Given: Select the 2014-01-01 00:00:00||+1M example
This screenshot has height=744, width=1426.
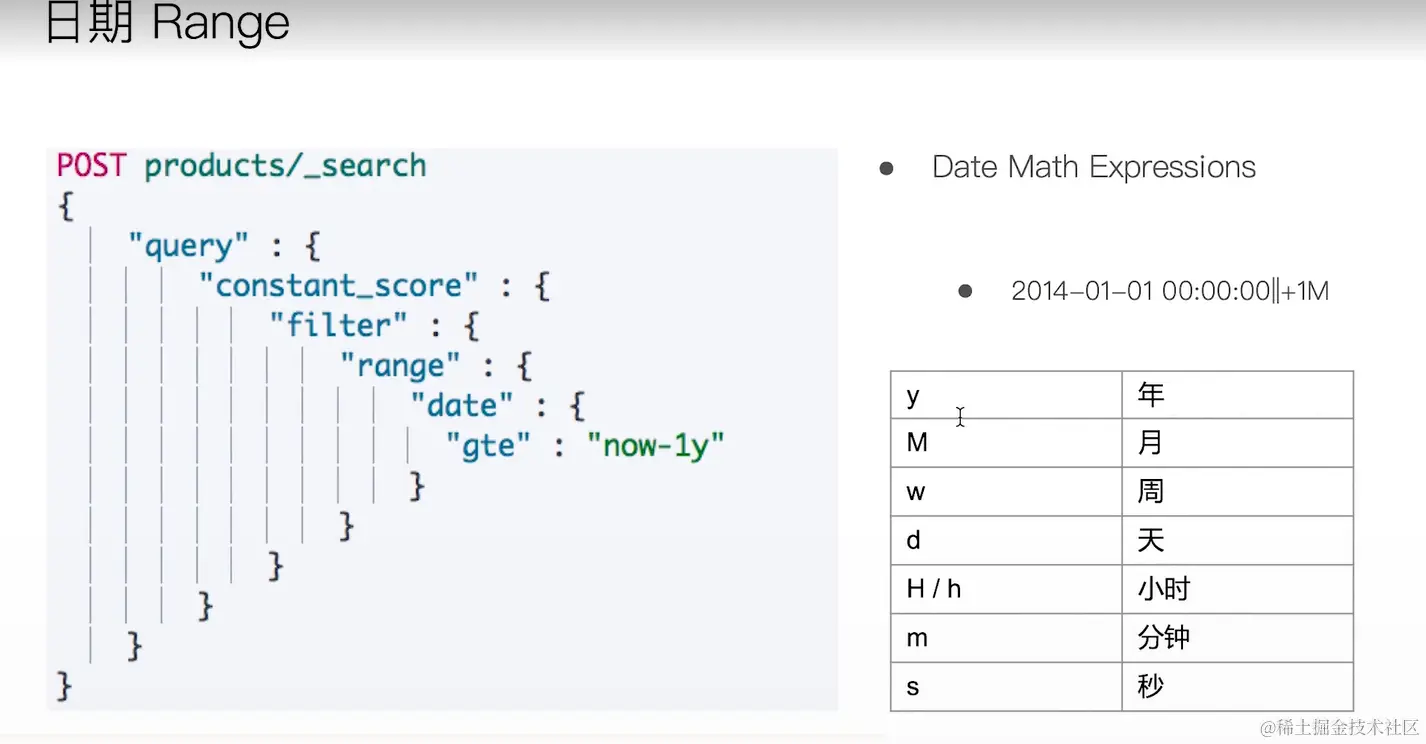Looking at the screenshot, I should coord(1170,291).
